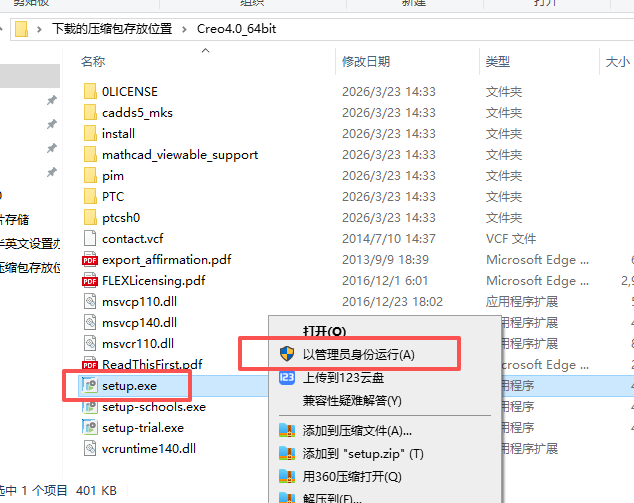Sort by 修改日期 column header
Screen dimensions: 634x503
coord(366,61)
